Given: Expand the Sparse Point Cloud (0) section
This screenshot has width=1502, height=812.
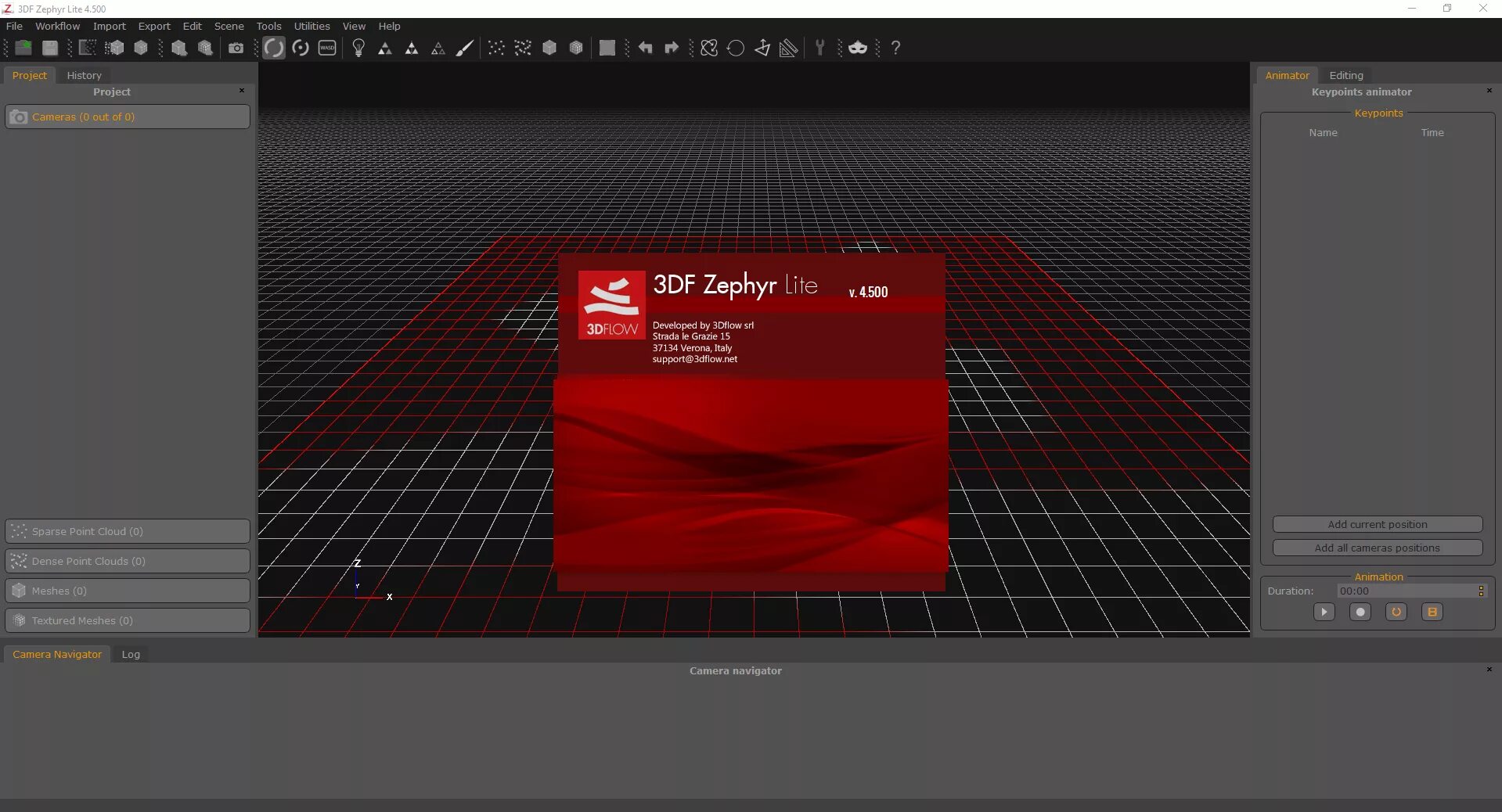Looking at the screenshot, I should click(x=128, y=531).
